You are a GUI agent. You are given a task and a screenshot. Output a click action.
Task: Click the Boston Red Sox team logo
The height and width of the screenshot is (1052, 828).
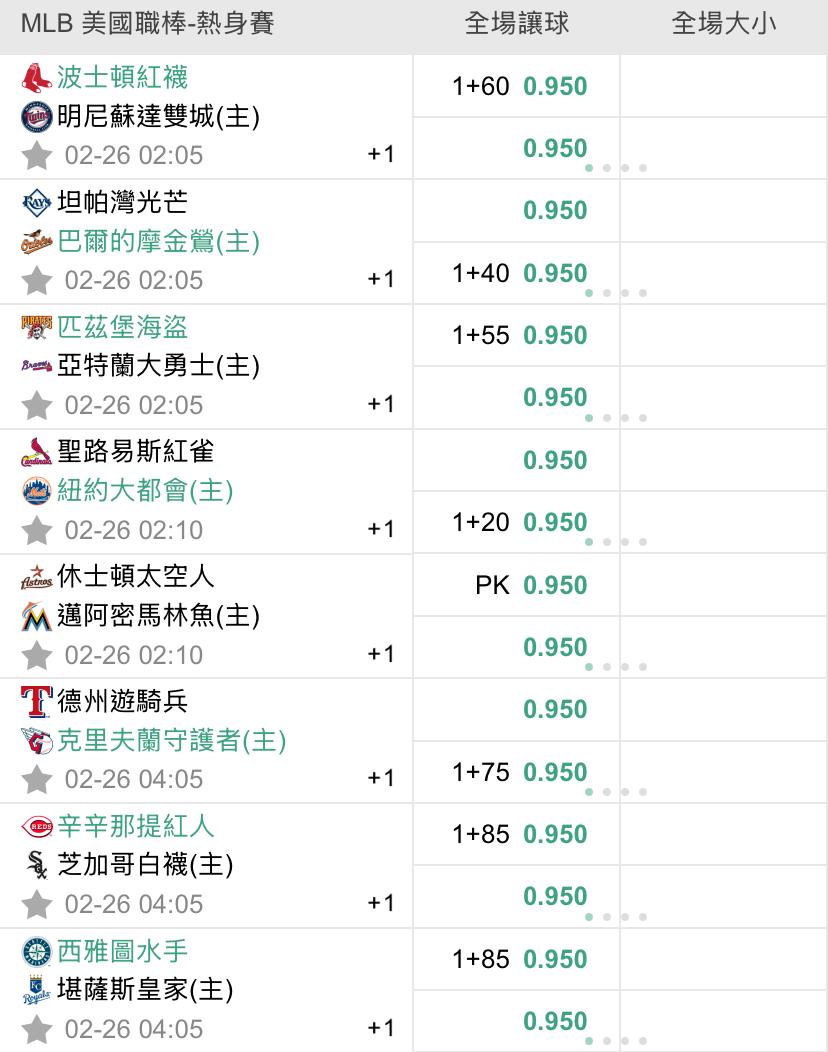(36, 78)
